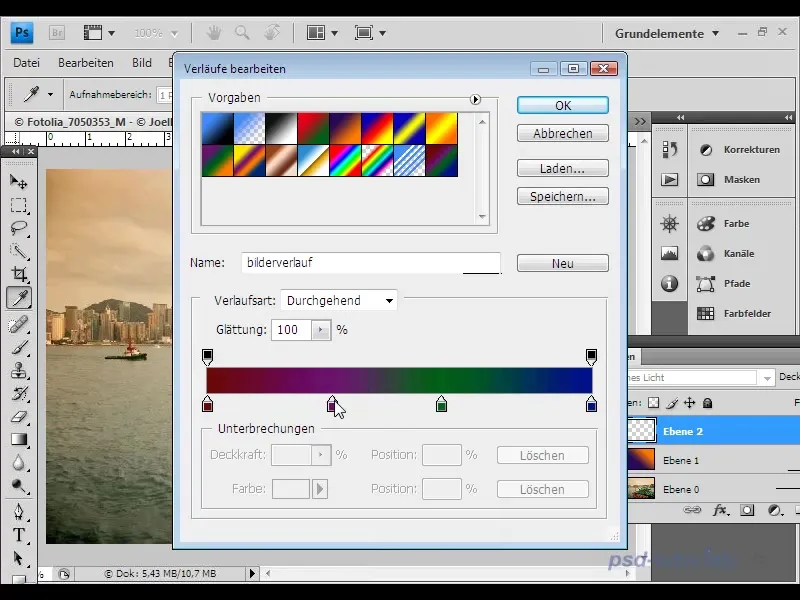Image resolution: width=800 pixels, height=600 pixels.
Task: Open the Datei menu
Action: click(x=27, y=63)
